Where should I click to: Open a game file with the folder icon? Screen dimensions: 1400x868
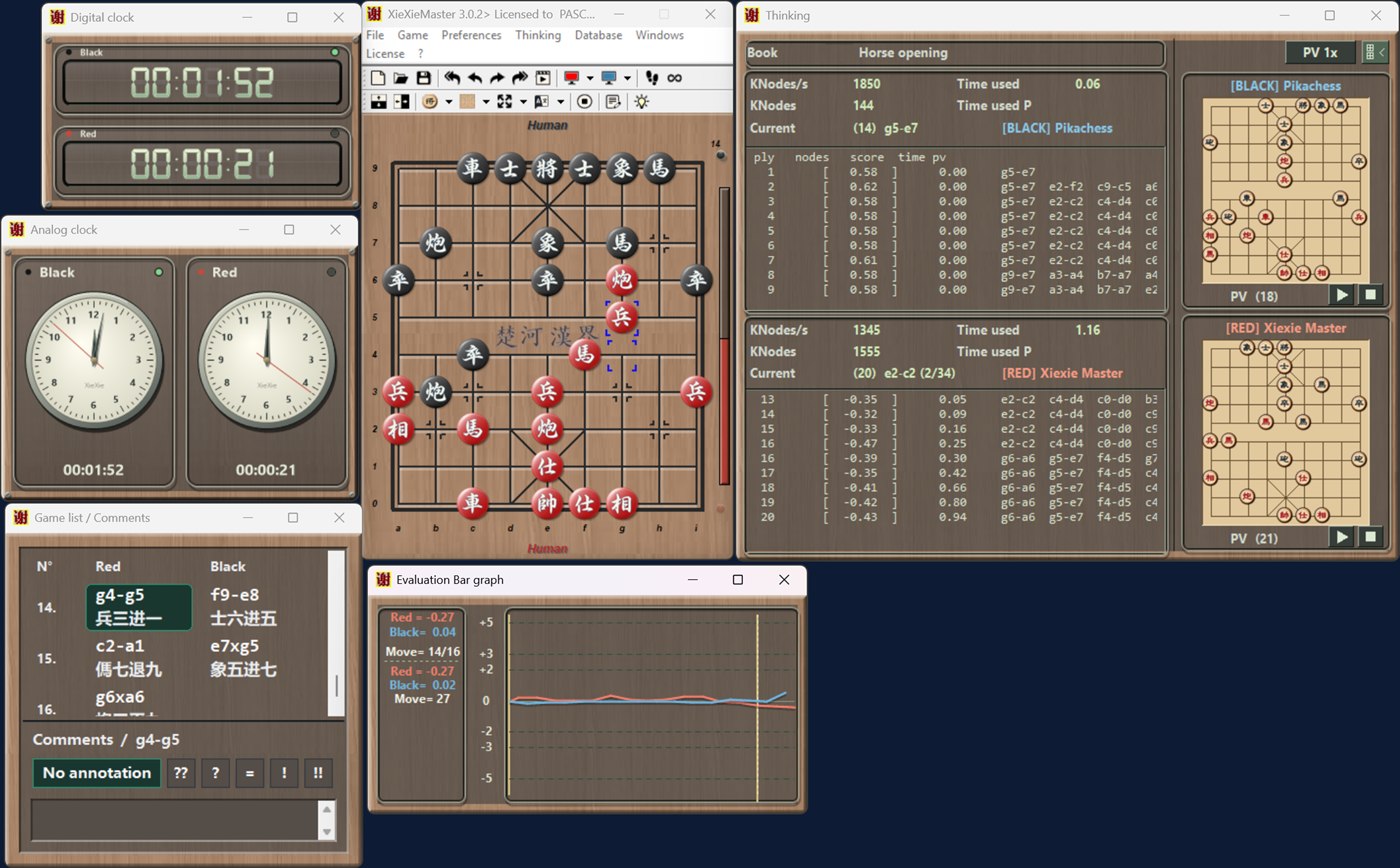tap(401, 78)
